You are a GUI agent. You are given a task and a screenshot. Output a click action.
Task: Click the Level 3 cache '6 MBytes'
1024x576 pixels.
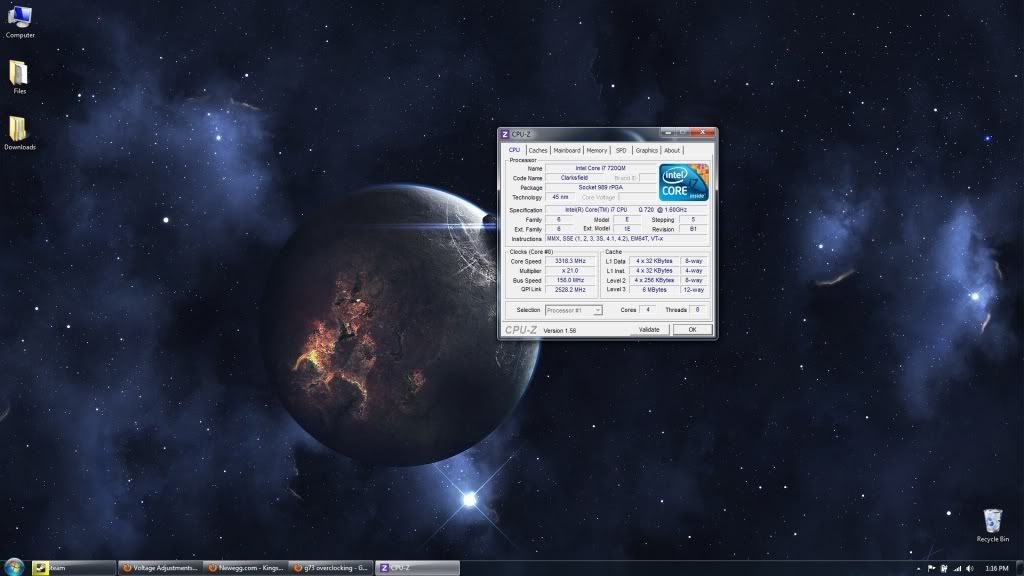654,290
